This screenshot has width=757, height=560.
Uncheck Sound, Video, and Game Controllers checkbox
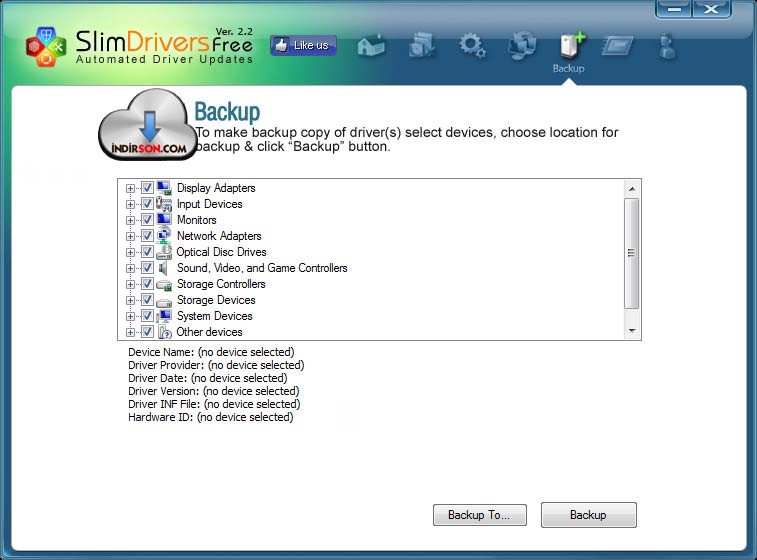[x=147, y=268]
